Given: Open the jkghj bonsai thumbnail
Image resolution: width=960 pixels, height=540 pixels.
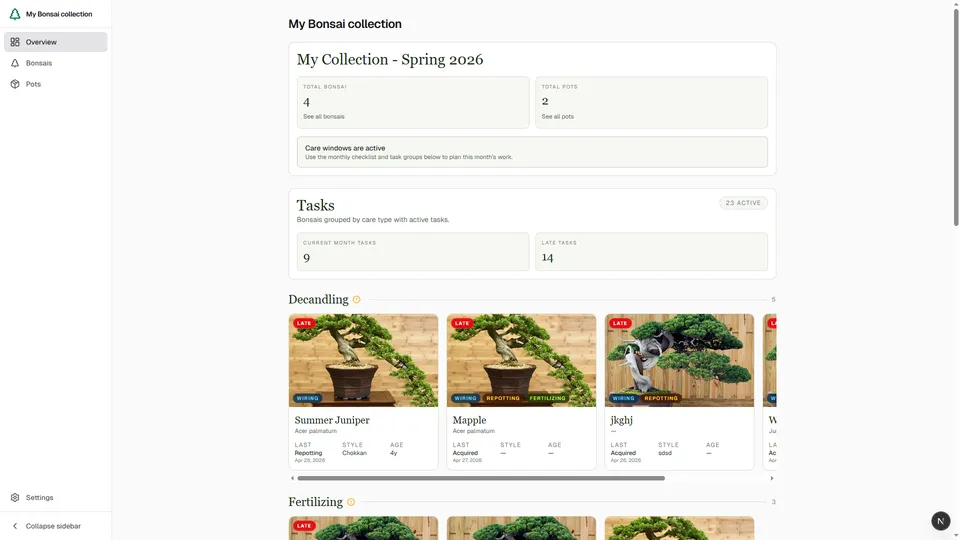Looking at the screenshot, I should 680,361.
